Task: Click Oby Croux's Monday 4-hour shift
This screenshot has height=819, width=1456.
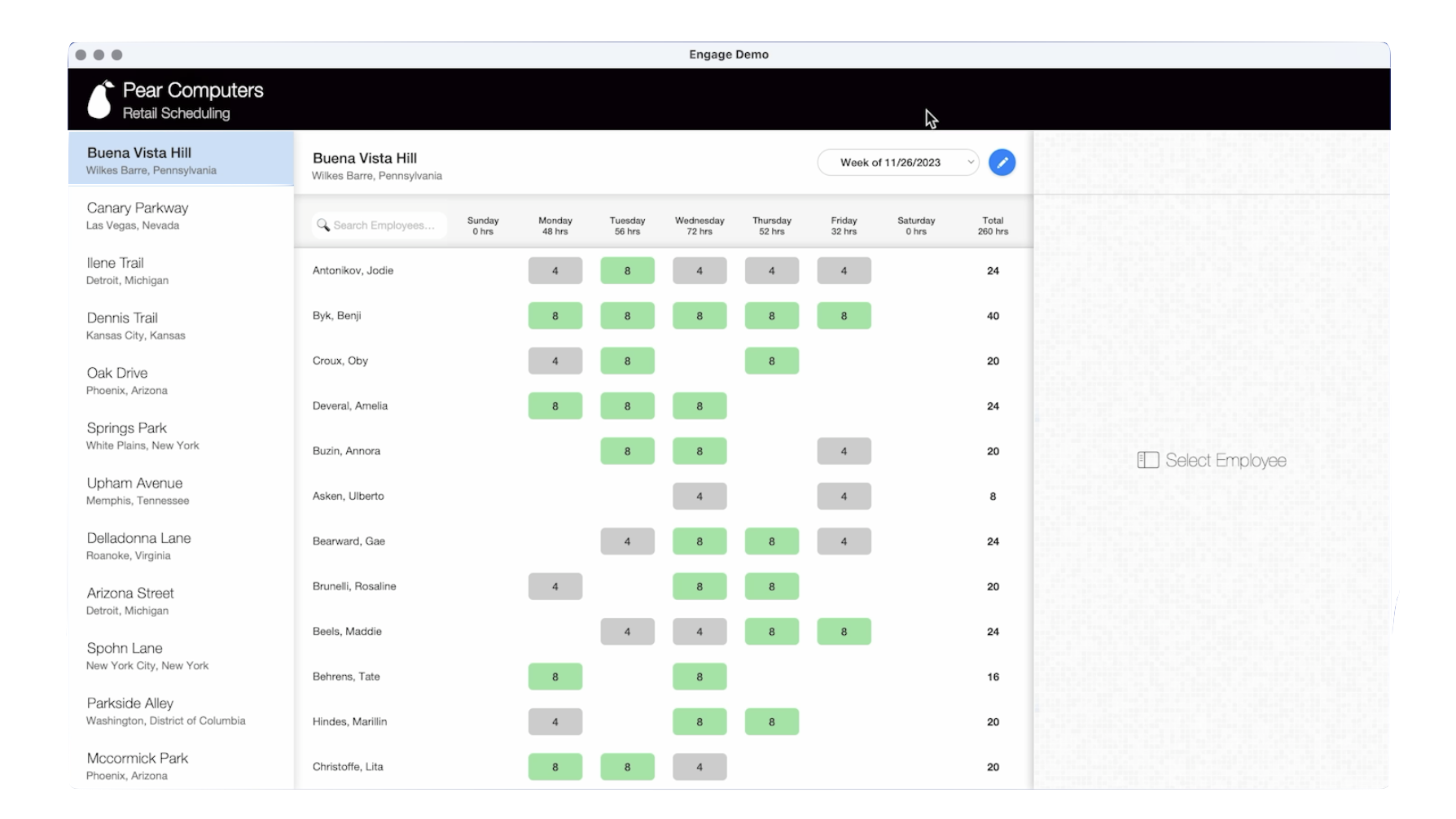Action: [555, 361]
